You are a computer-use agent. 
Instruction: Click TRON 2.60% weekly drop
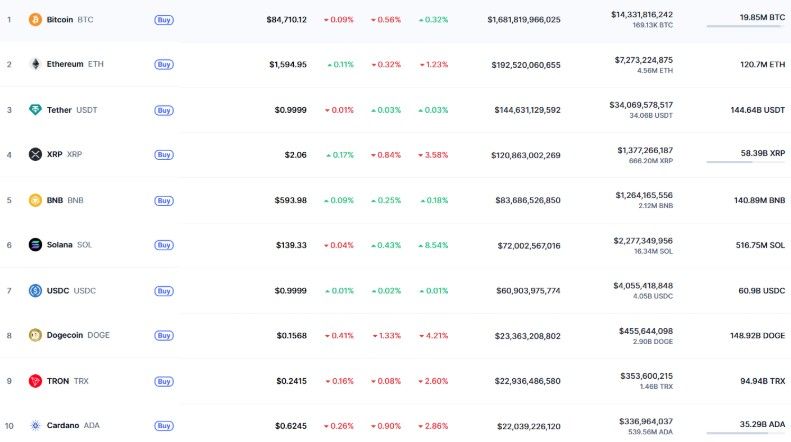(433, 381)
